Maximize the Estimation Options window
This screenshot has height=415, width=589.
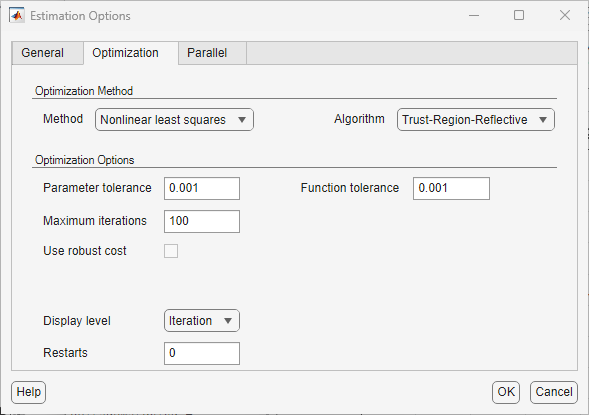519,15
